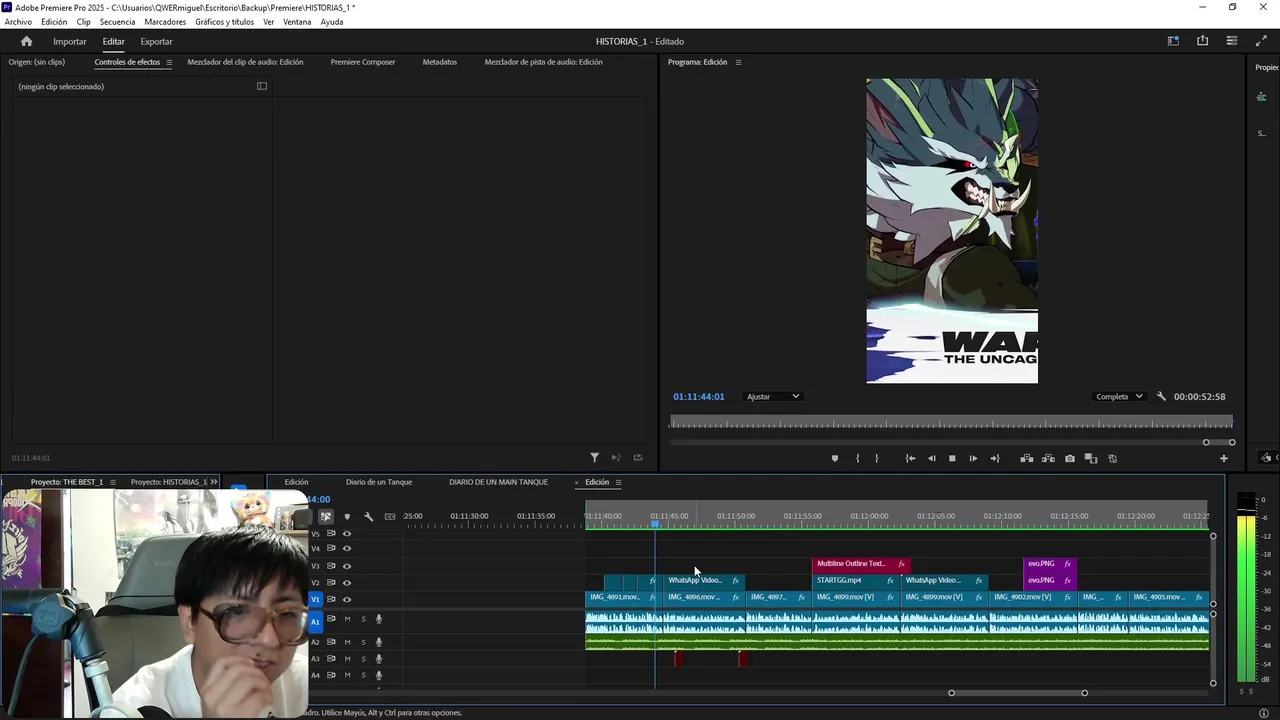Open the Completa playback resolution dropdown

point(1119,396)
